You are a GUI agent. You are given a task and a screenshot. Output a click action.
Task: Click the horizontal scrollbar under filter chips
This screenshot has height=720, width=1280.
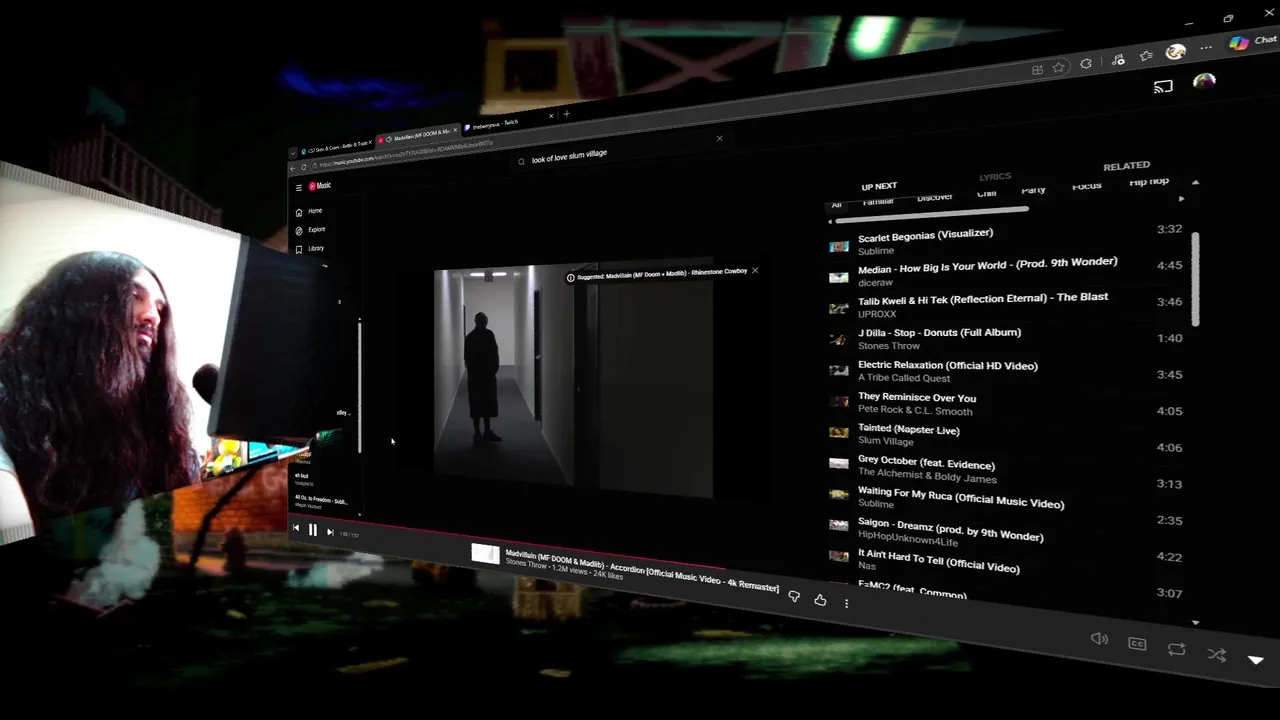click(932, 214)
